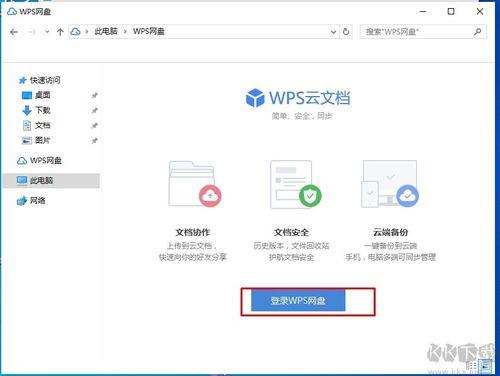The width and height of the screenshot is (500, 376).
Task: Unpin 文档 using its pin icon
Action: click(95, 126)
